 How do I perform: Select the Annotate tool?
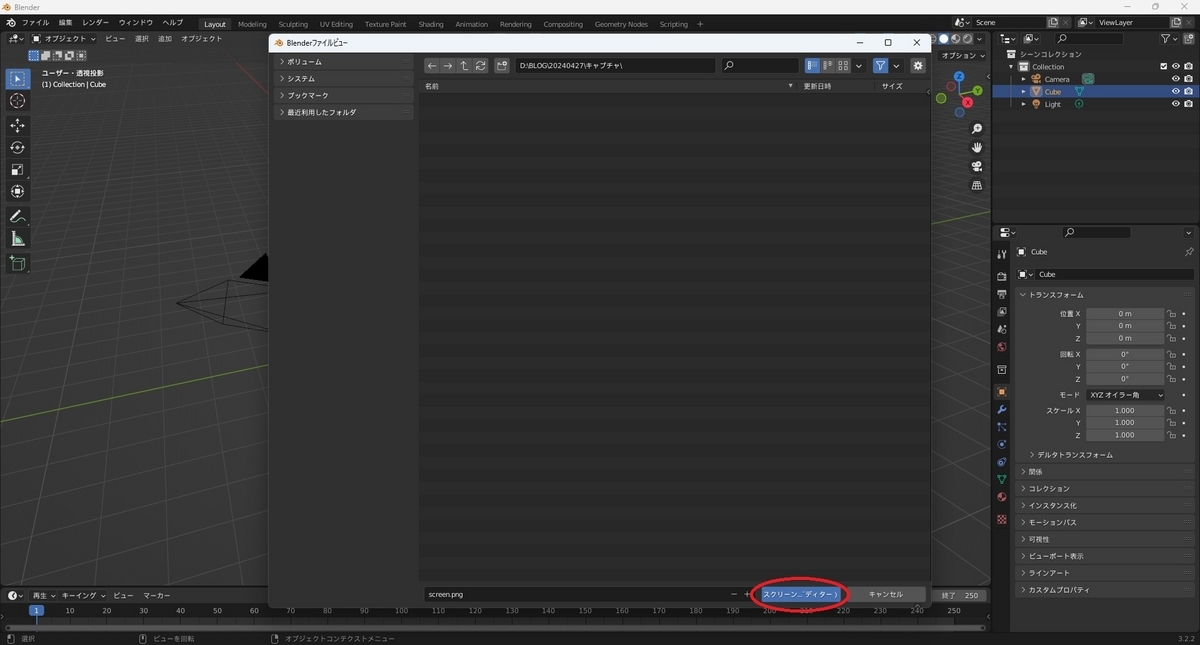coord(18,216)
